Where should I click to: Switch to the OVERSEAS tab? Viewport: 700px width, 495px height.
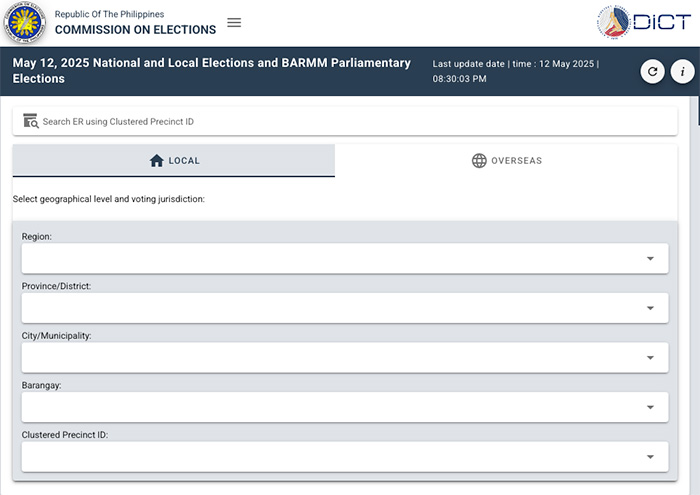click(506, 161)
